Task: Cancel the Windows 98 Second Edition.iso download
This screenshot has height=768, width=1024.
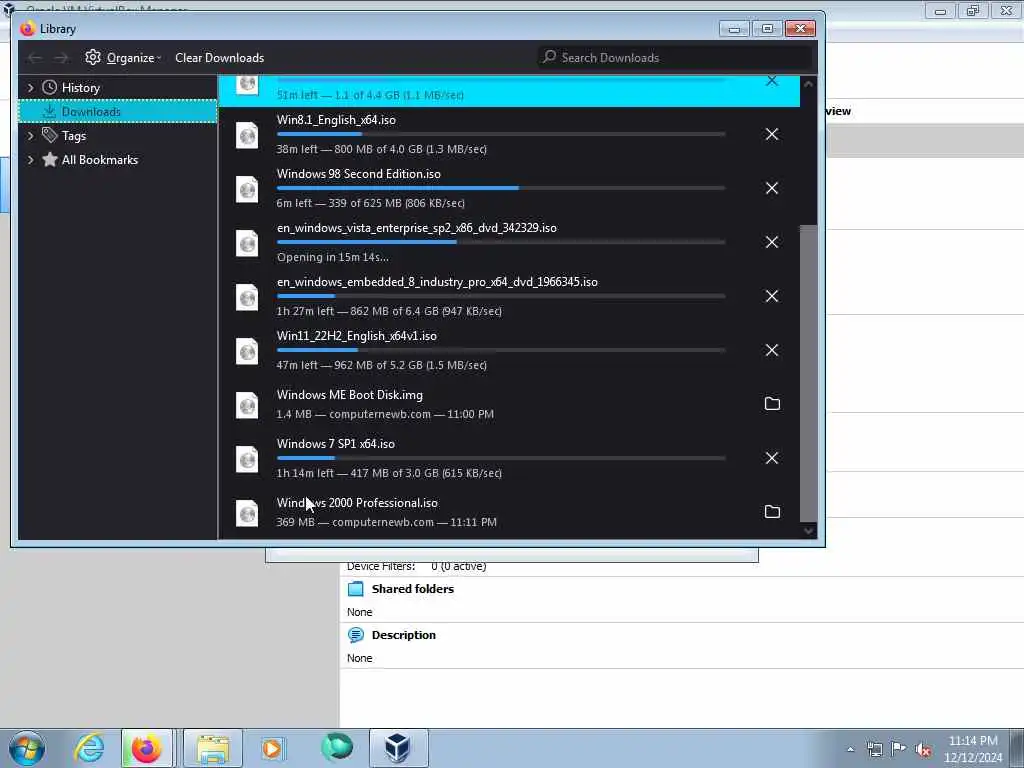Action: click(771, 188)
